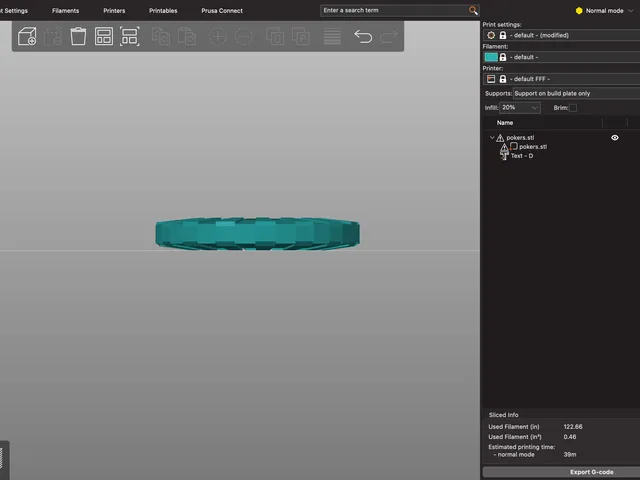Toggle the Brim checkbox
640x480 pixels.
click(x=573, y=108)
